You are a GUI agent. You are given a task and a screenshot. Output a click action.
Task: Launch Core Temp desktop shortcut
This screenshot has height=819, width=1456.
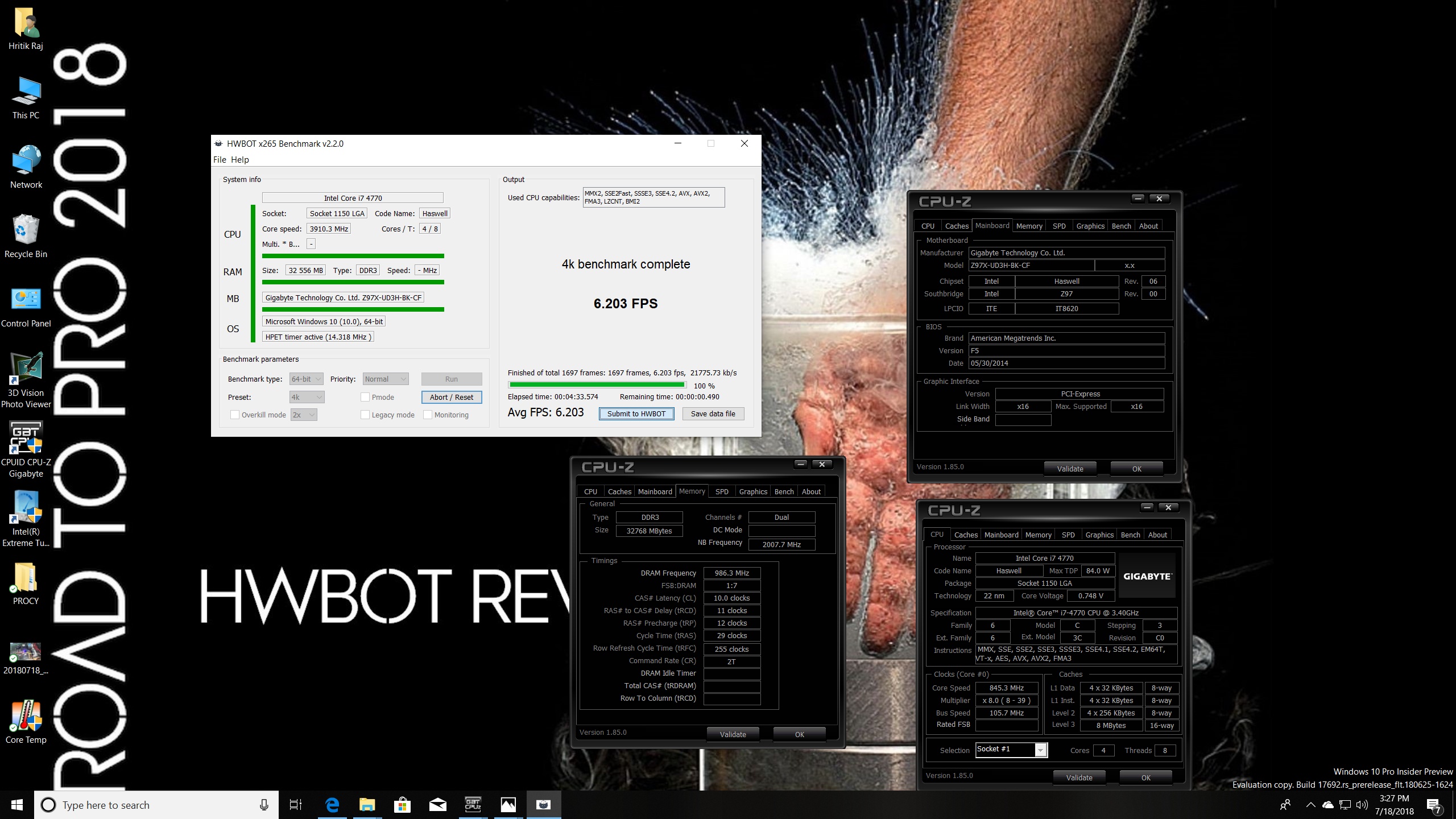point(26,722)
